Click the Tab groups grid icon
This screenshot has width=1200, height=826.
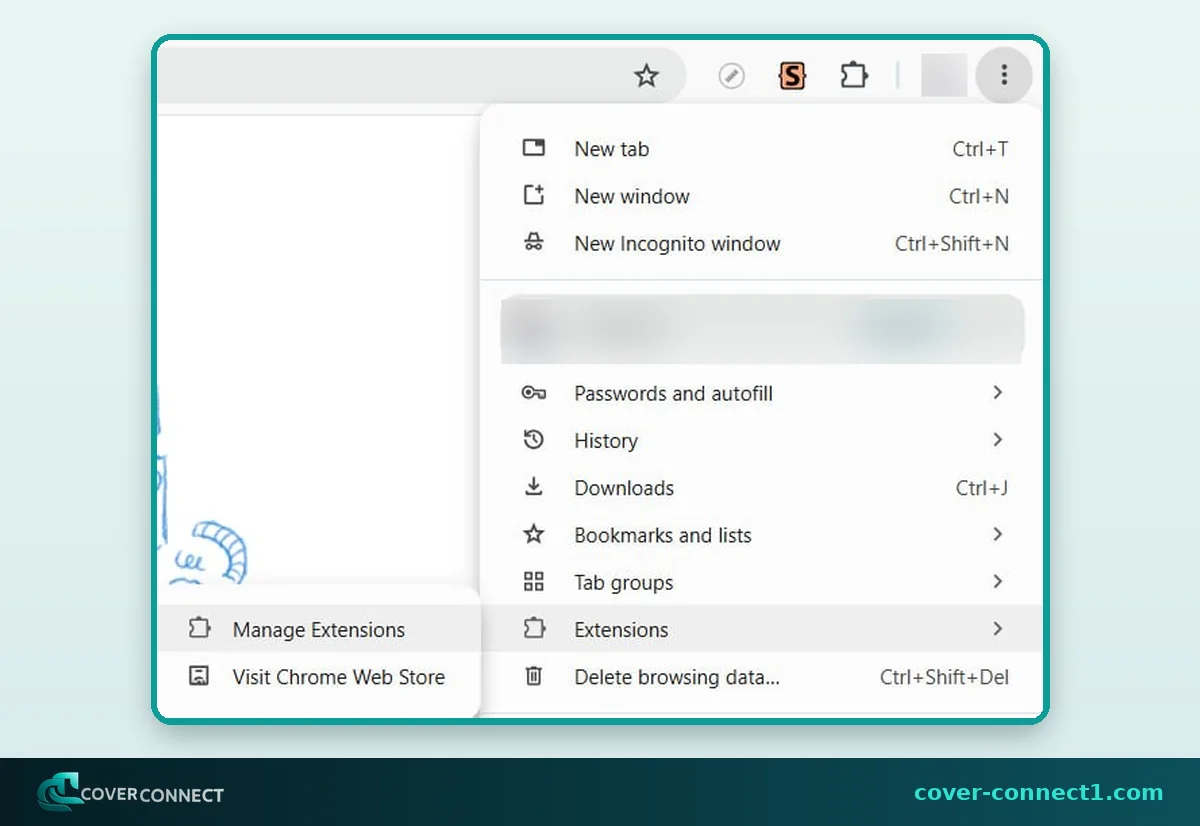[x=534, y=582]
